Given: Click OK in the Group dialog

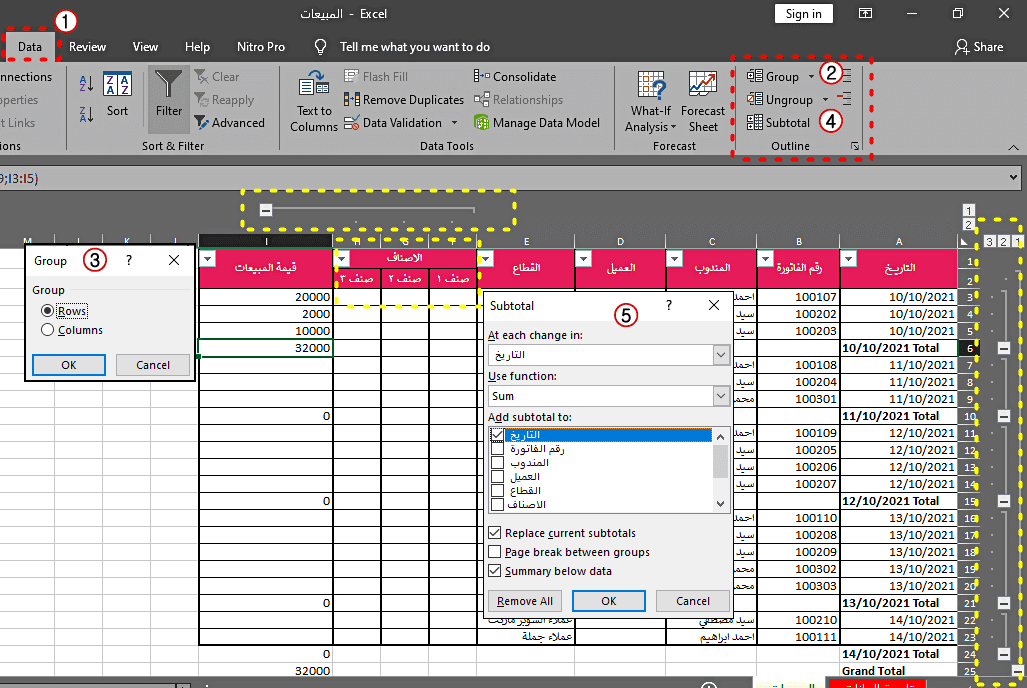Looking at the screenshot, I should [69, 365].
